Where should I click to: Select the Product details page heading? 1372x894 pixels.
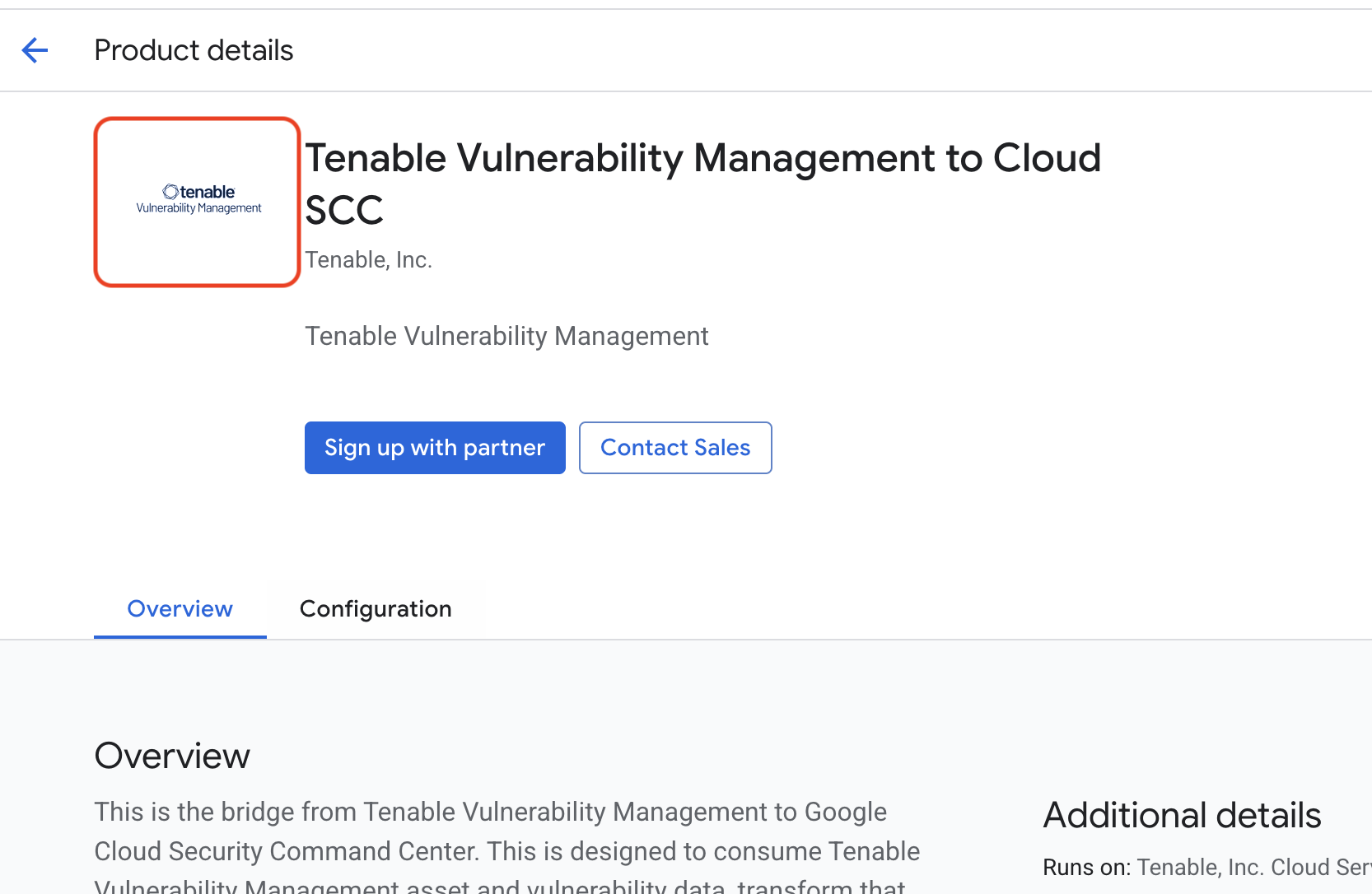[x=194, y=50]
